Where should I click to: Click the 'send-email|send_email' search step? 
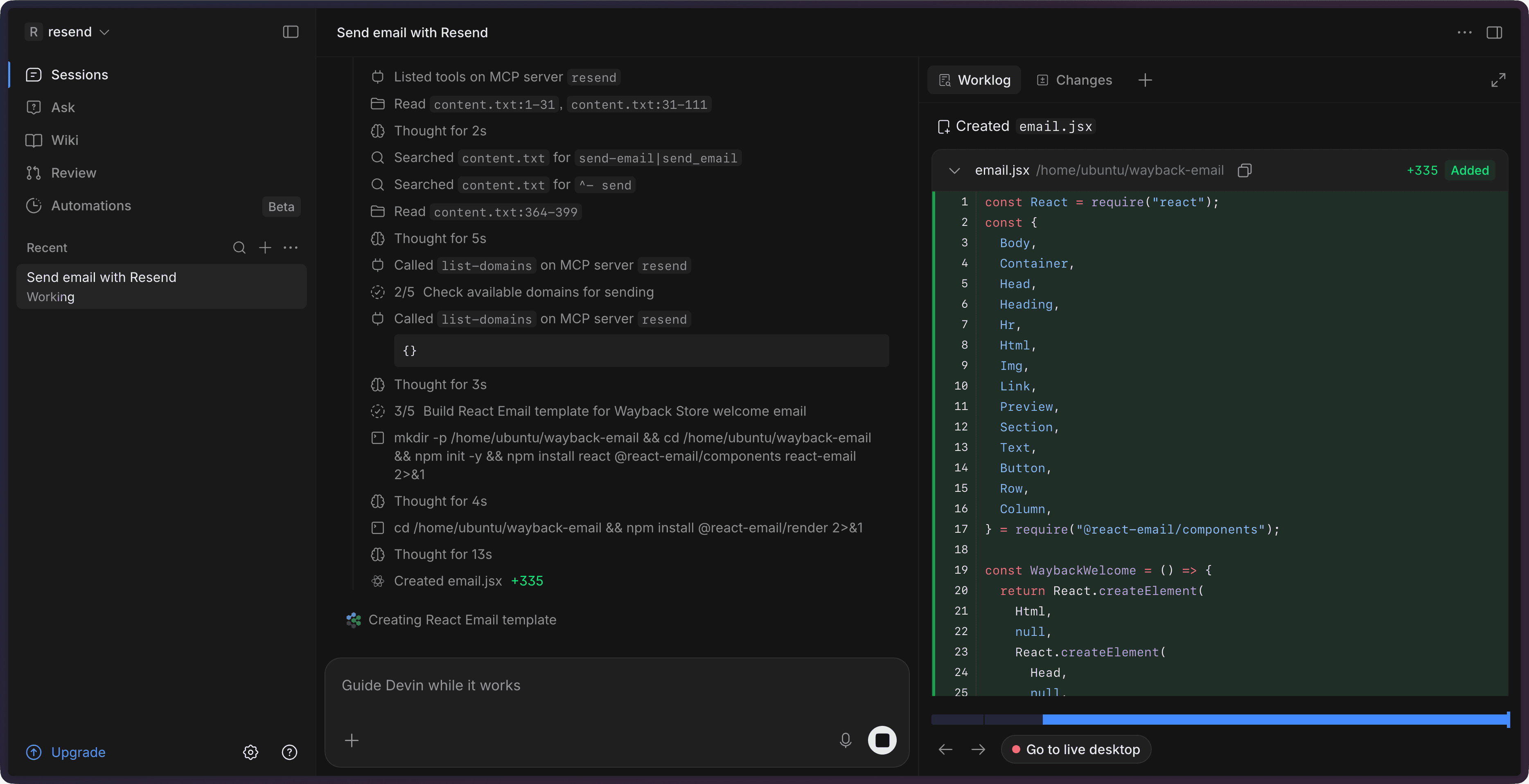pyautogui.click(x=556, y=158)
